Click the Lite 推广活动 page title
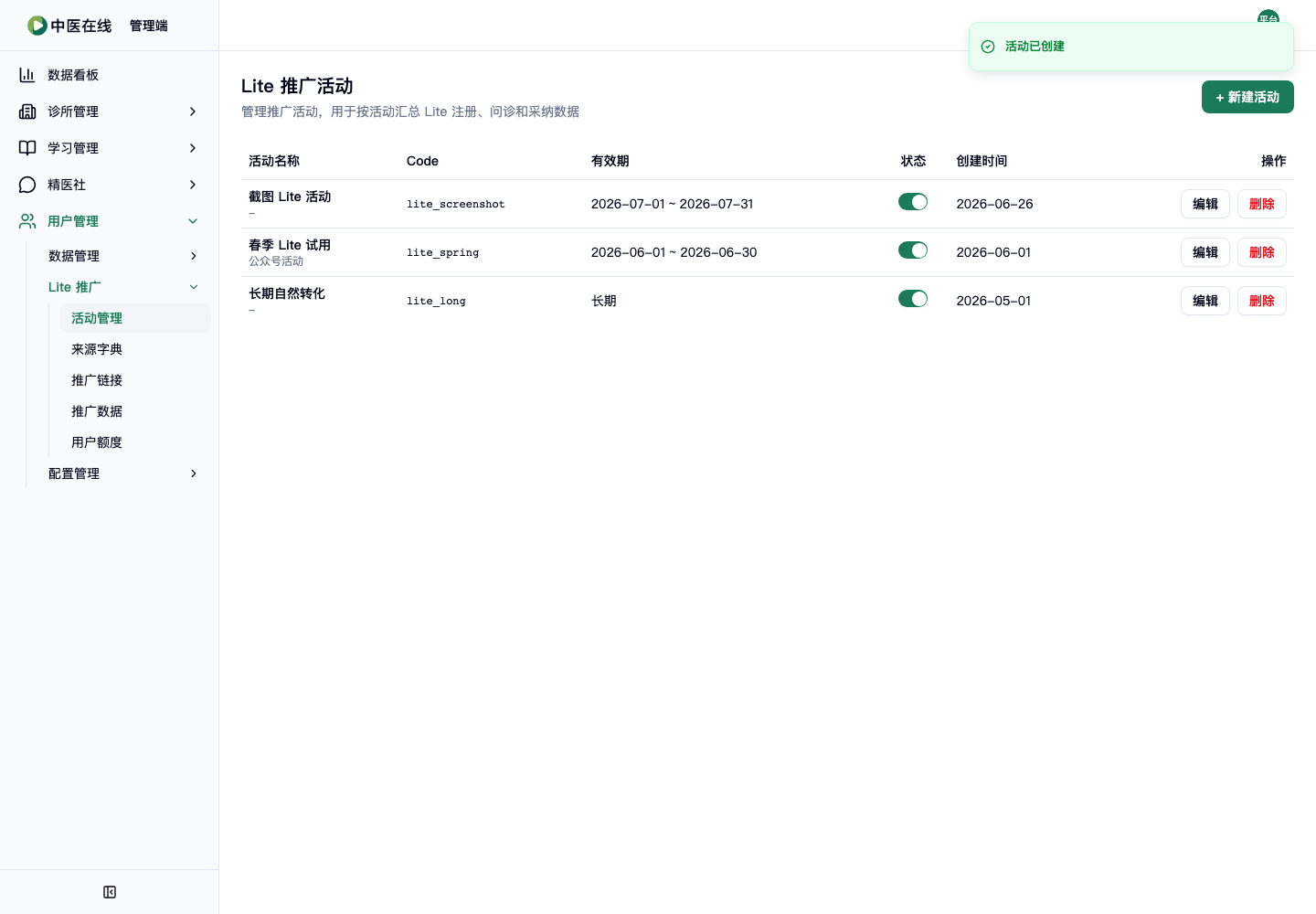 (297, 86)
